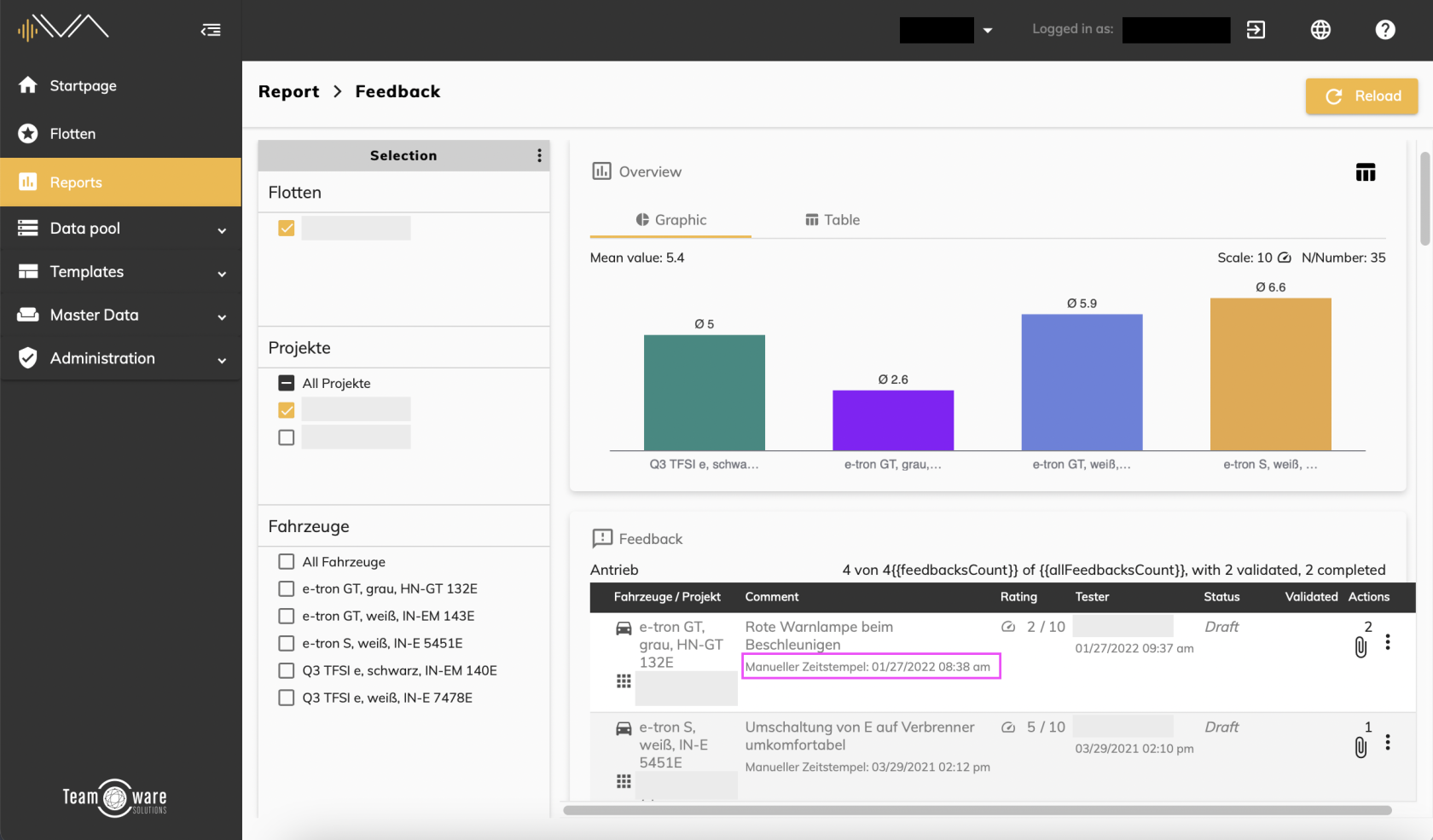Check the All Fahrzeuge checkbox

tap(287, 561)
